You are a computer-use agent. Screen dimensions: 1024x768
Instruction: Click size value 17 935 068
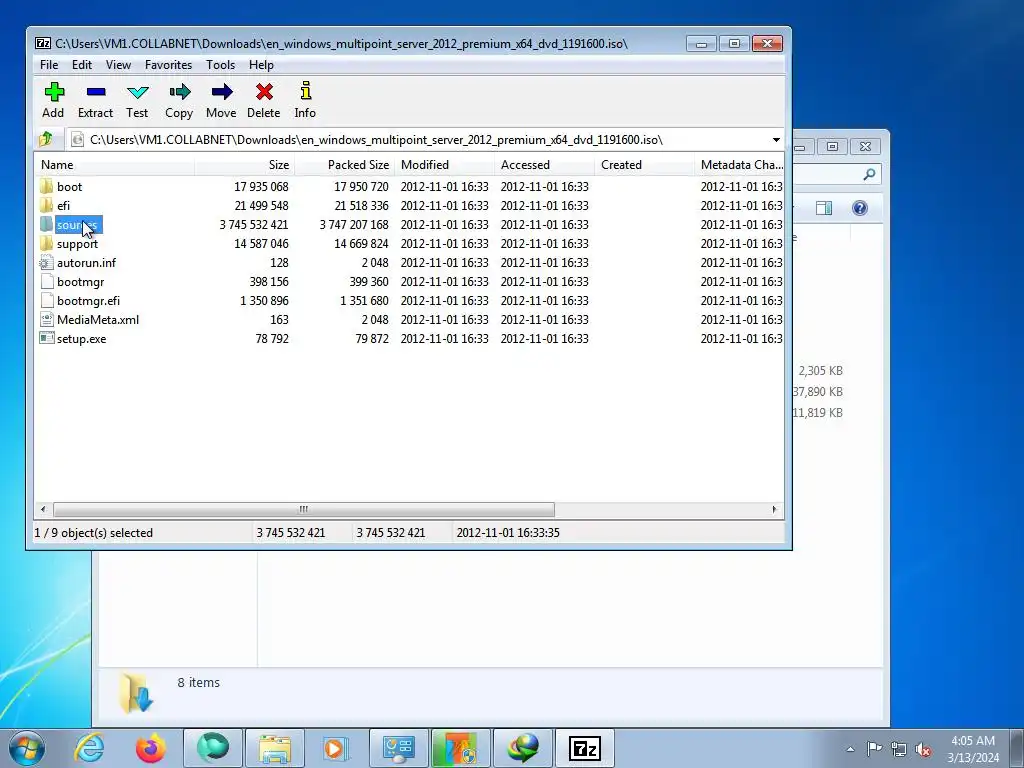pyautogui.click(x=261, y=187)
